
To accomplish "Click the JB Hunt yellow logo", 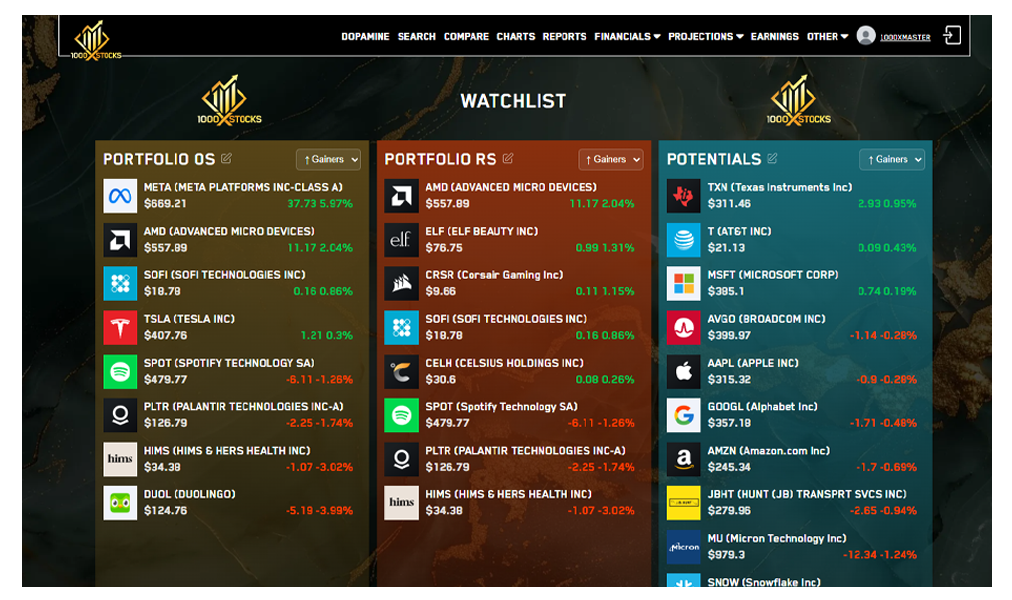I will pyautogui.click(x=683, y=503).
